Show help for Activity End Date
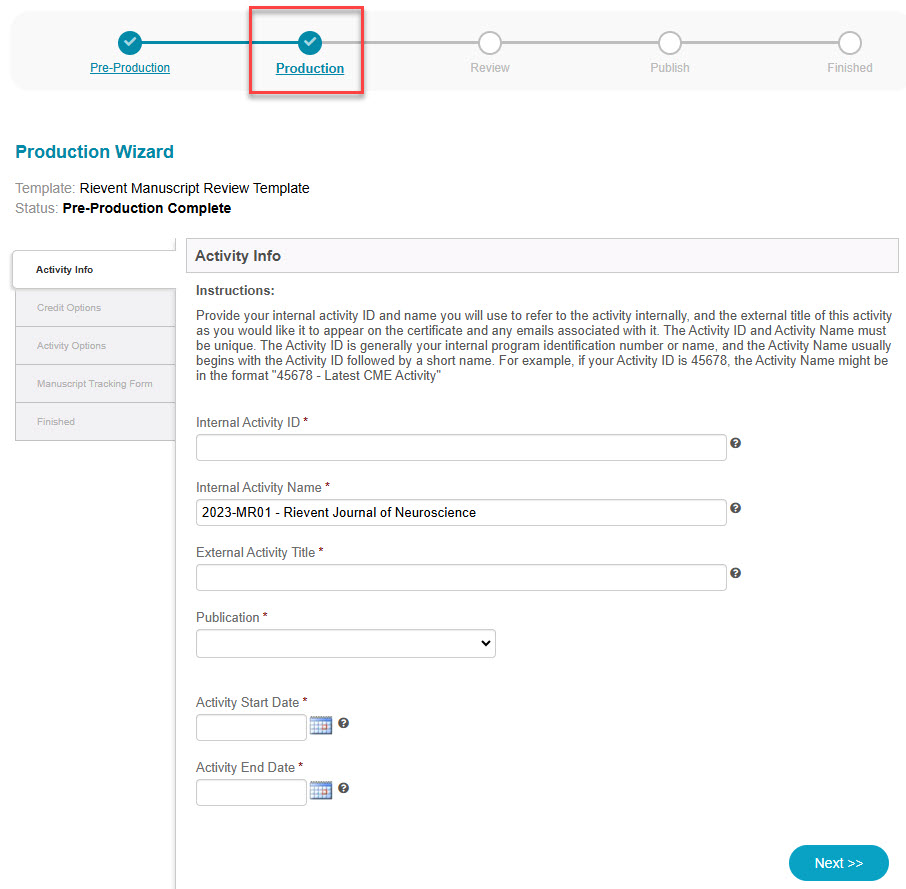Screen dimensions: 906x889 pyautogui.click(x=343, y=788)
